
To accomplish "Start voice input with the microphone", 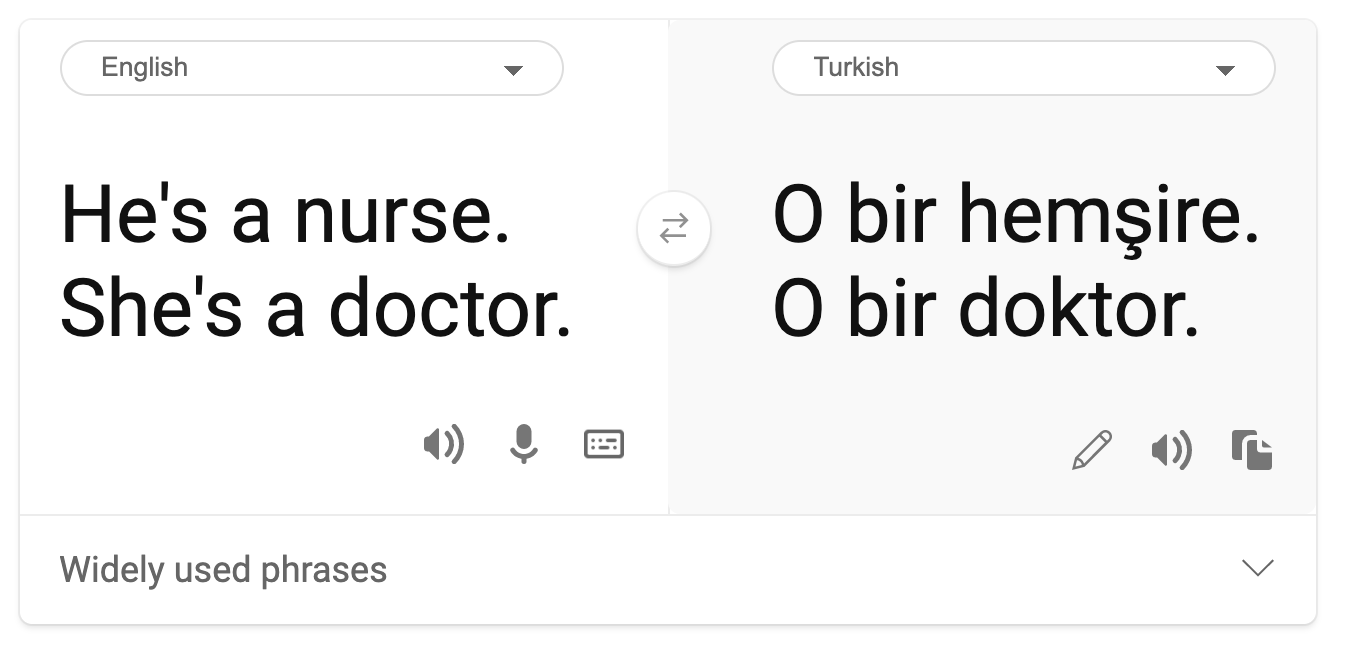I will (523, 444).
